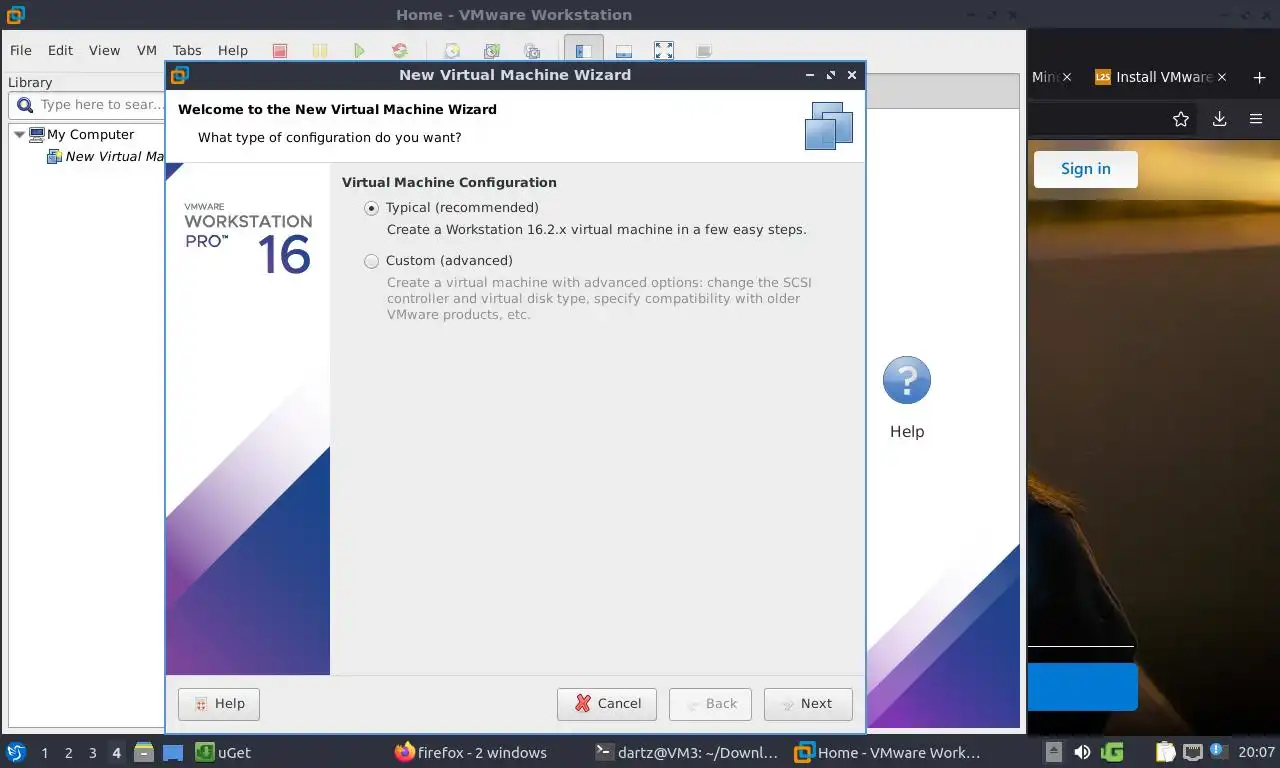
Task: Select My Computer in Library tree
Action: [81, 135]
